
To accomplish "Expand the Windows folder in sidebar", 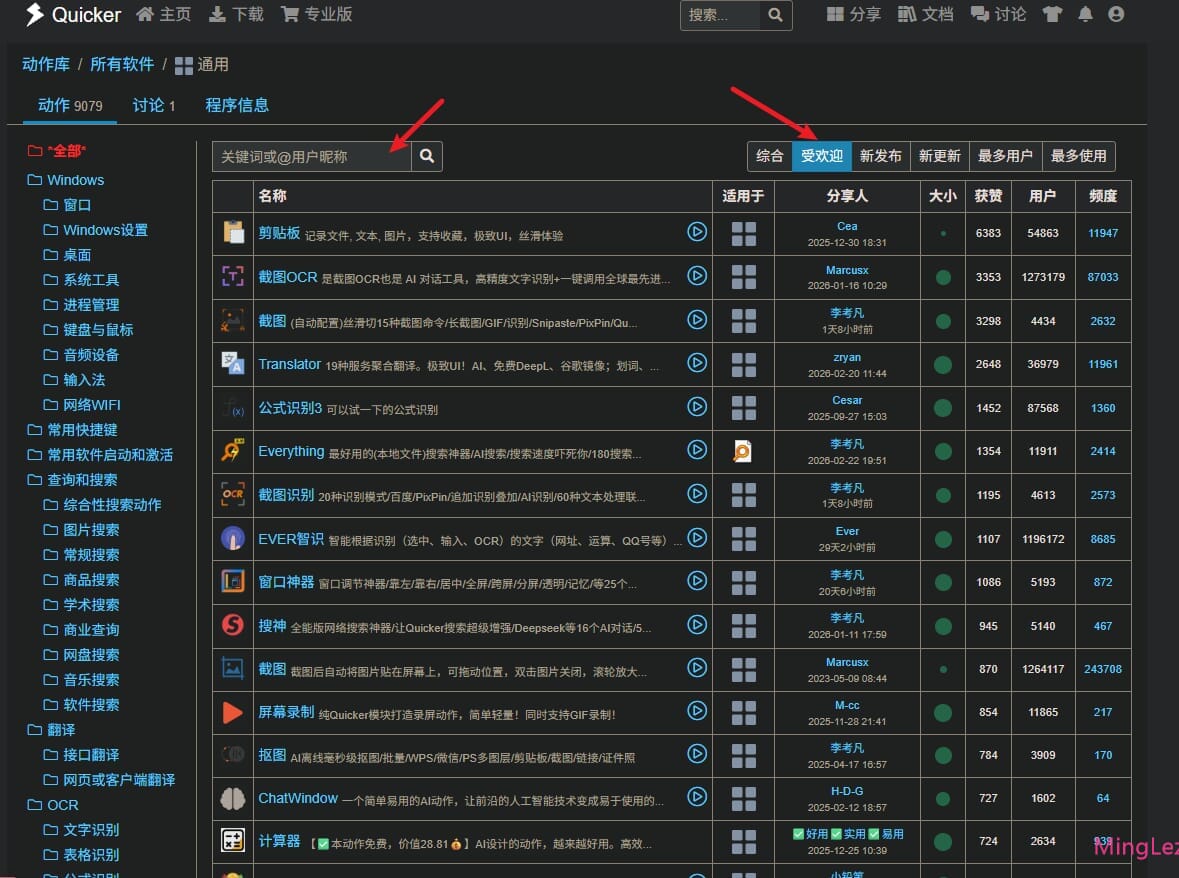I will tap(75, 180).
